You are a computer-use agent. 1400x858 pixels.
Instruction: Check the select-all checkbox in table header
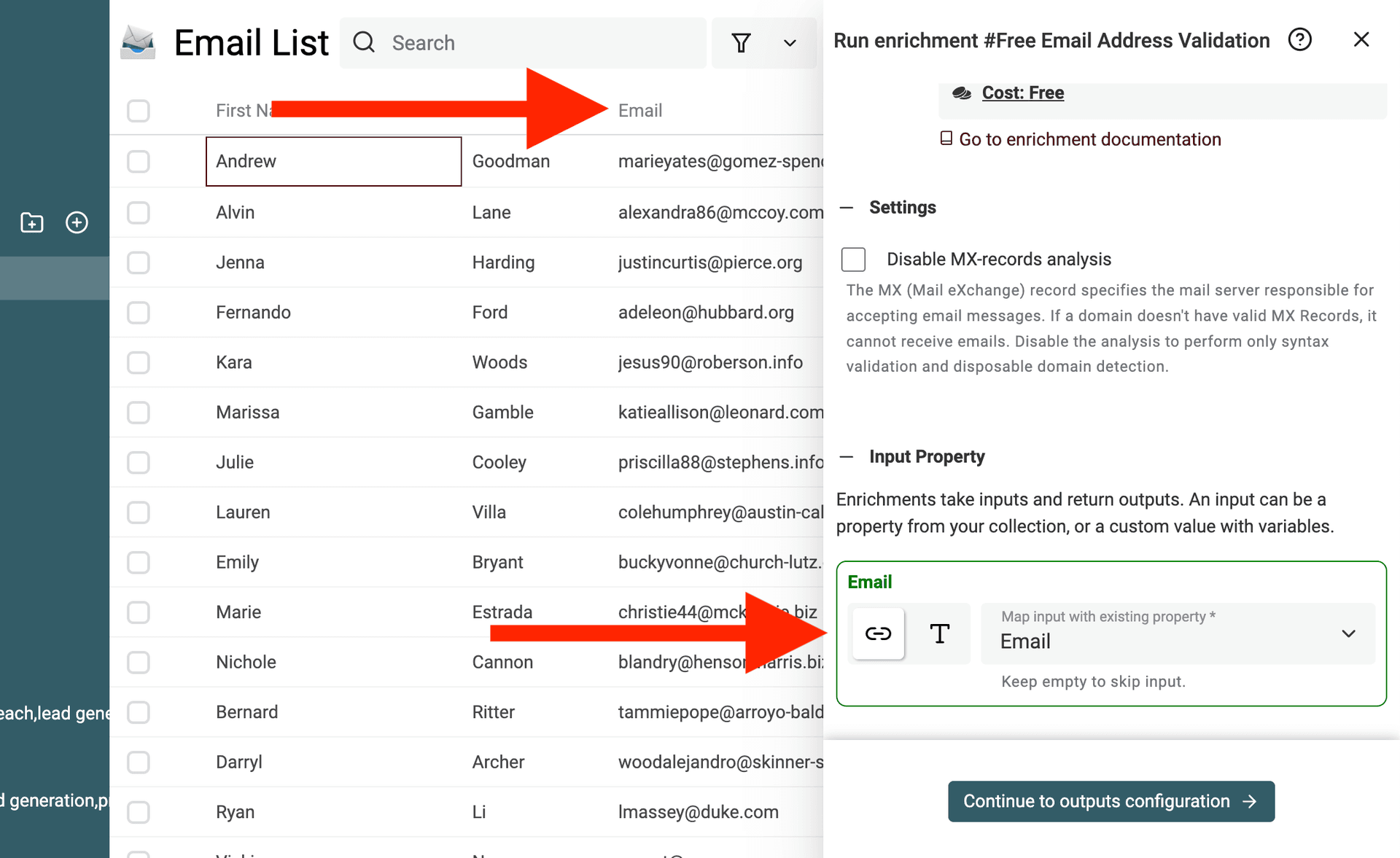138,110
